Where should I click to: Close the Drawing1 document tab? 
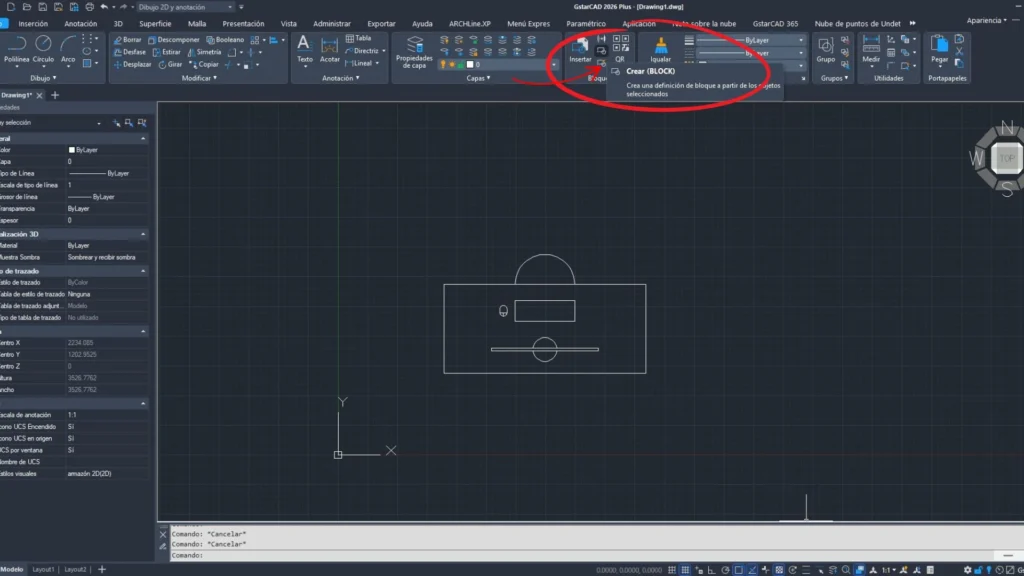click(39, 95)
